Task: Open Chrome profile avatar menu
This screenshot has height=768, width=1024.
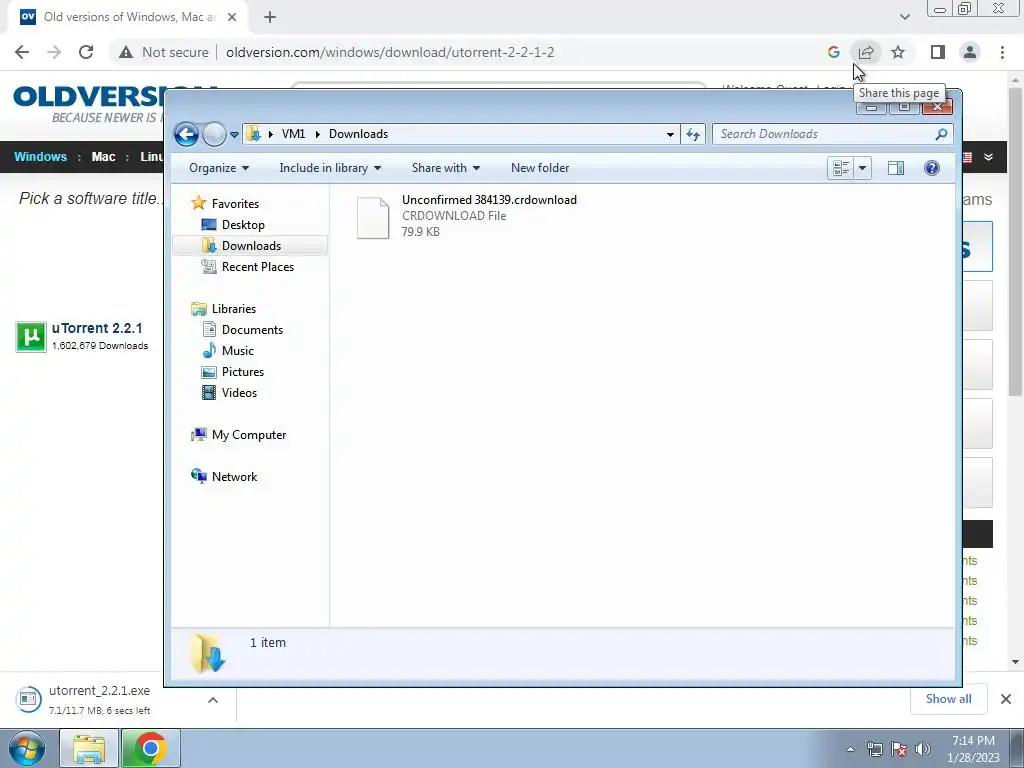Action: [970, 52]
